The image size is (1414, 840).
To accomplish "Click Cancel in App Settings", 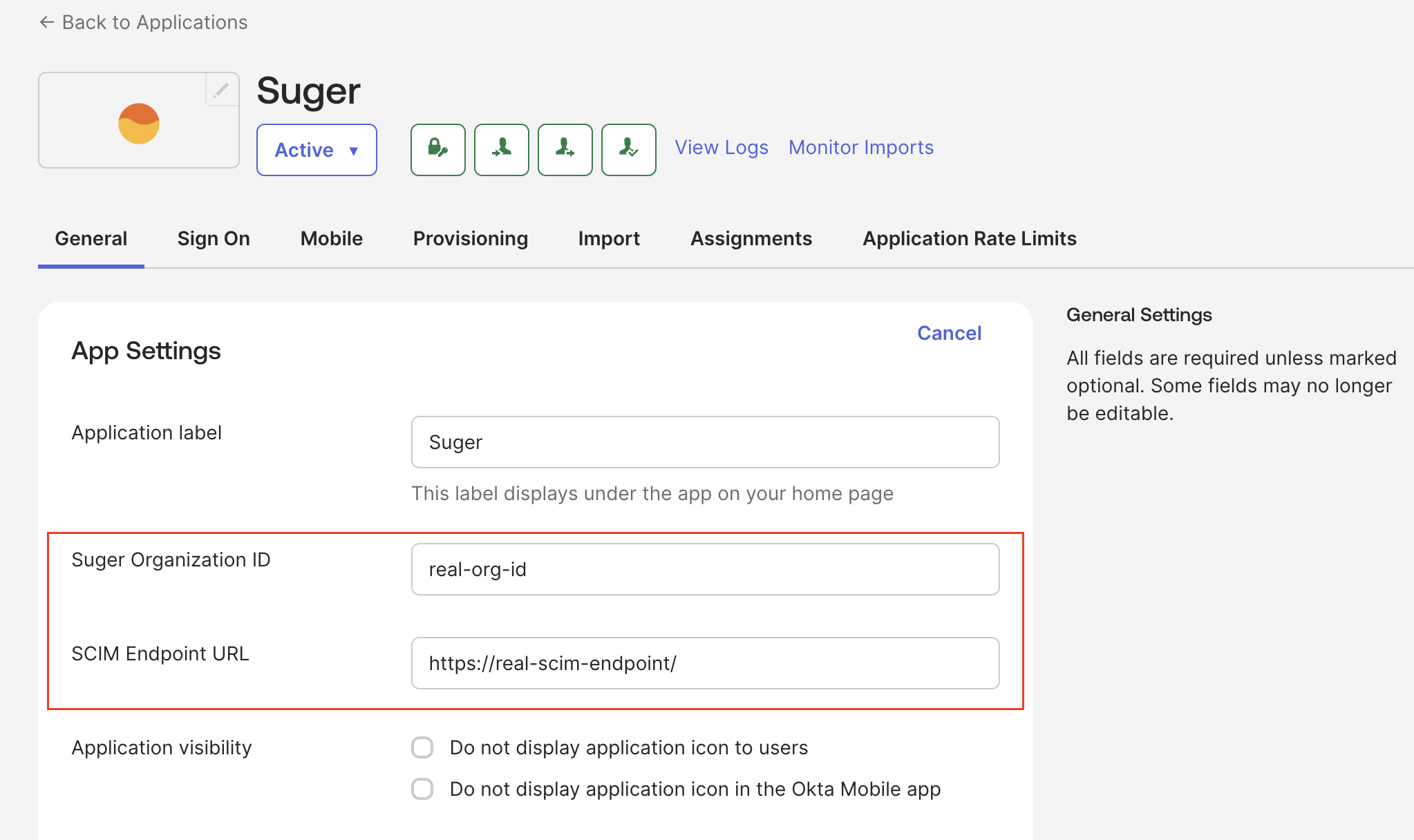I will [949, 333].
